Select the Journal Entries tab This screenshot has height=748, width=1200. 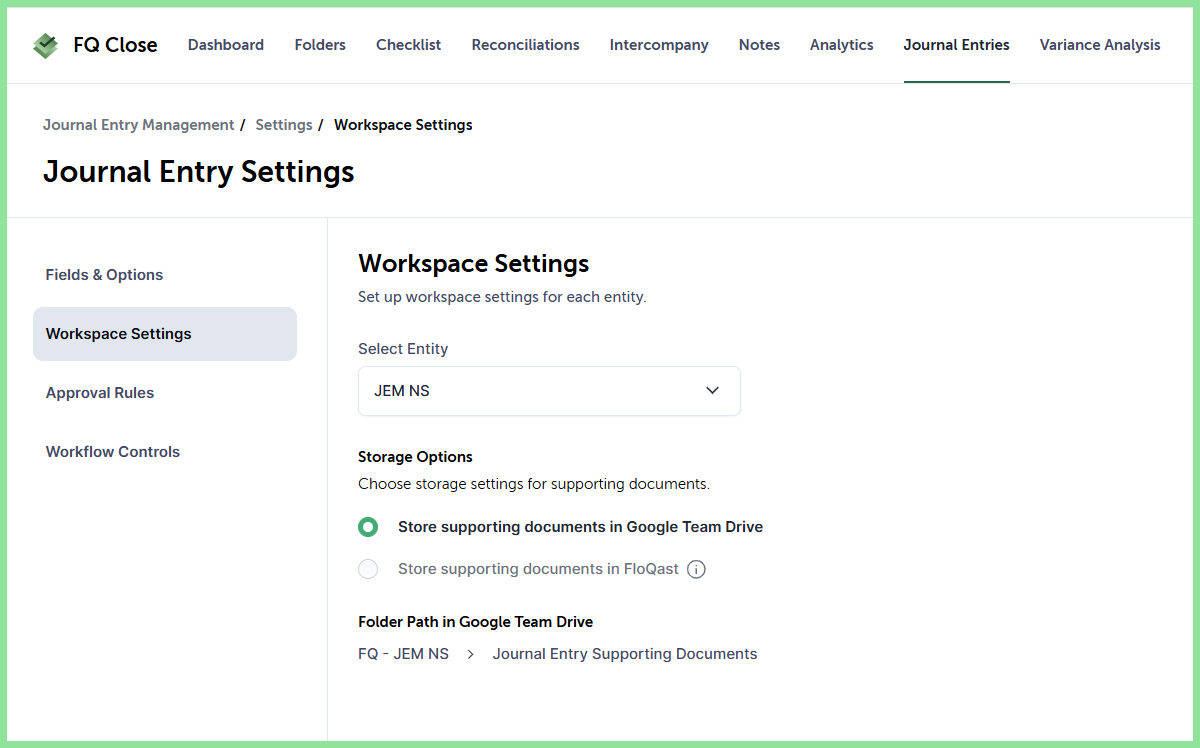pyautogui.click(x=957, y=45)
